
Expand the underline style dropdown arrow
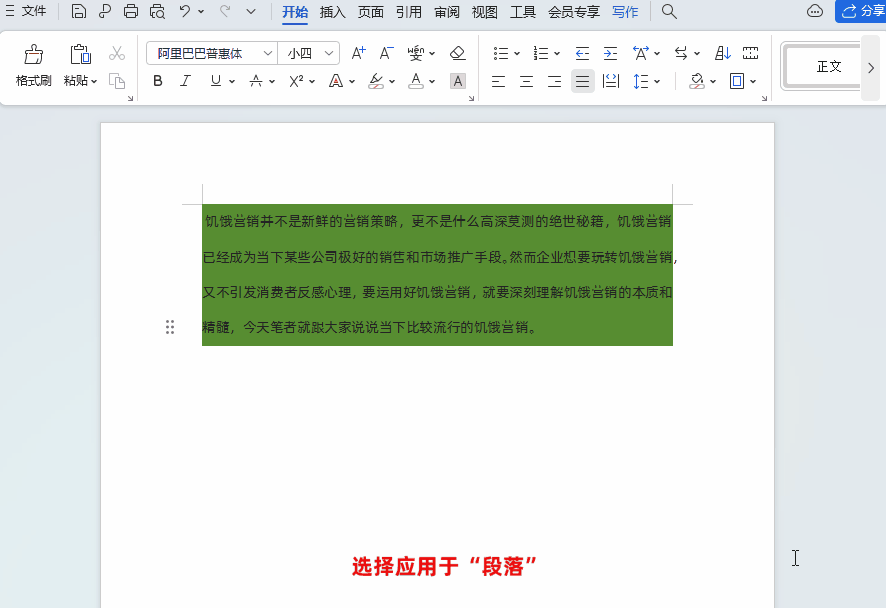pyautogui.click(x=232, y=82)
